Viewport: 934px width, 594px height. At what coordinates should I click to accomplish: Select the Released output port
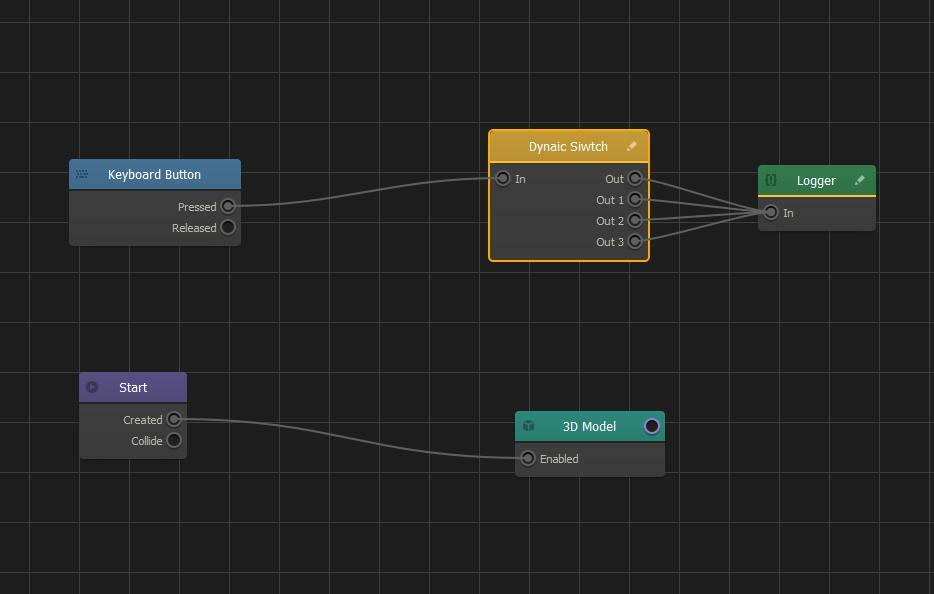coord(228,228)
